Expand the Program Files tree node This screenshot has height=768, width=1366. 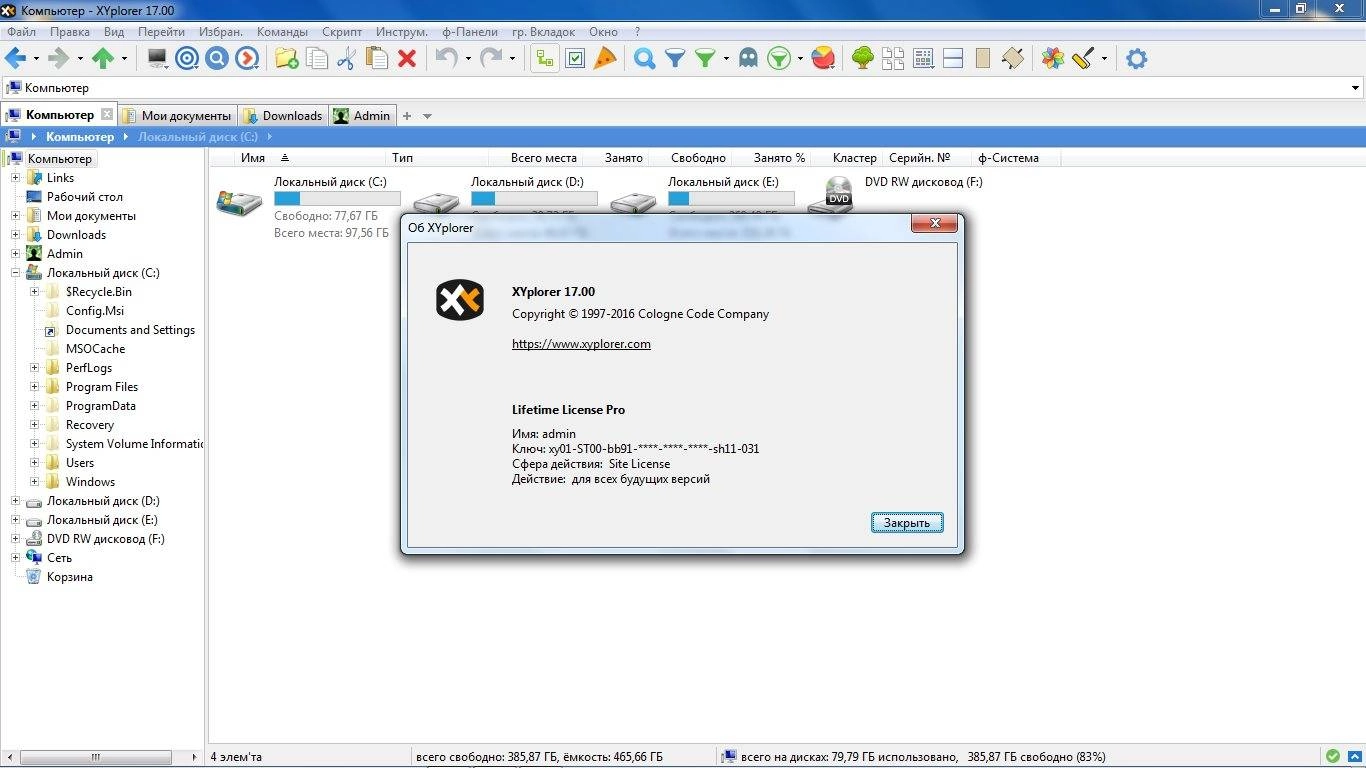pos(35,387)
